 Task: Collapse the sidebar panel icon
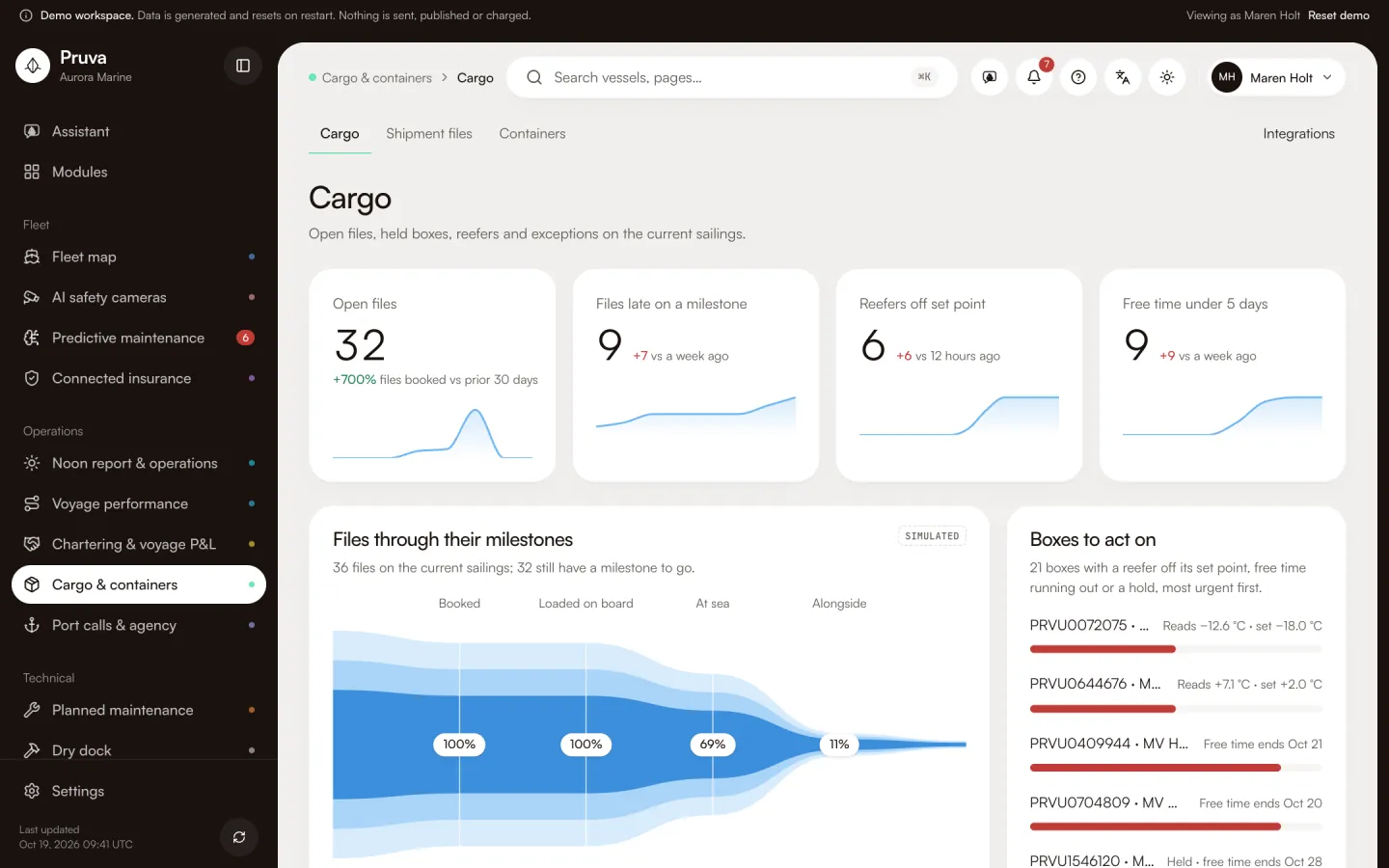click(x=243, y=66)
